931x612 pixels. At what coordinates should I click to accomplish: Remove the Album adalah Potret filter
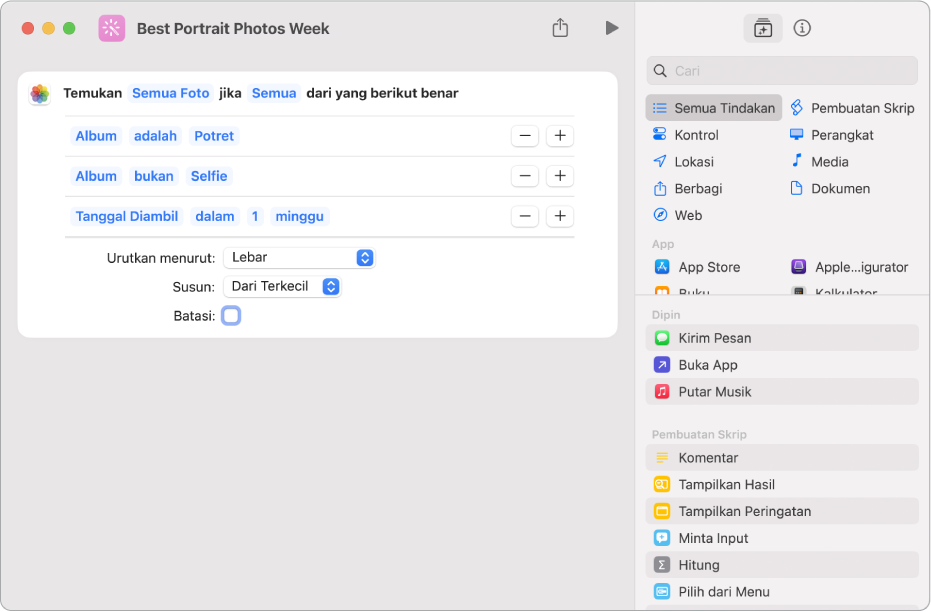[525, 136]
